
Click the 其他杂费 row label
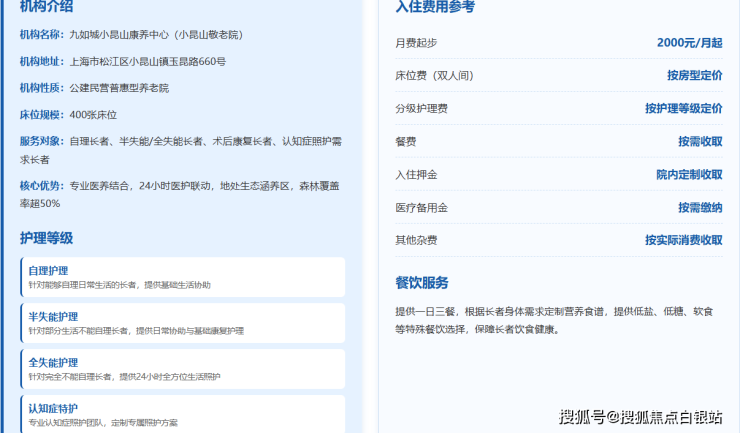tap(416, 240)
